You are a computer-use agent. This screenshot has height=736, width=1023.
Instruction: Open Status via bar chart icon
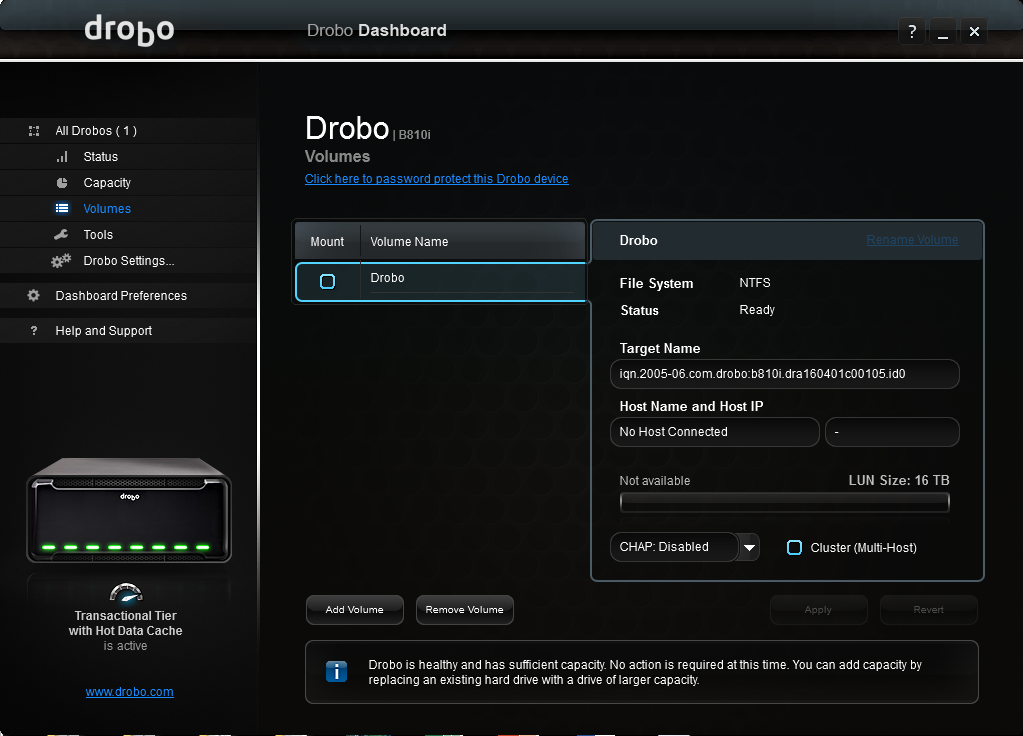pyautogui.click(x=63, y=157)
